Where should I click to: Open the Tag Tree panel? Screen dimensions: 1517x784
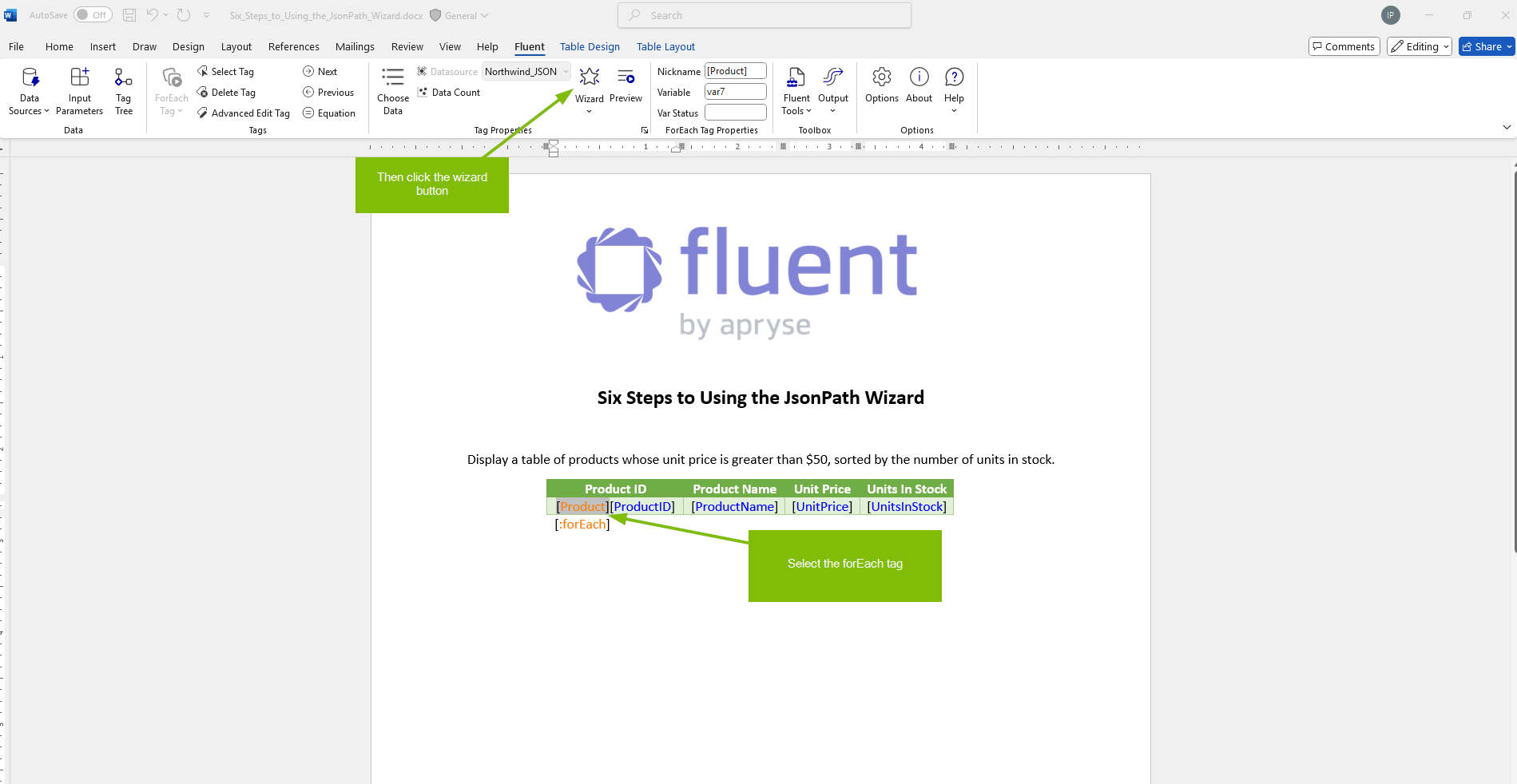[123, 91]
